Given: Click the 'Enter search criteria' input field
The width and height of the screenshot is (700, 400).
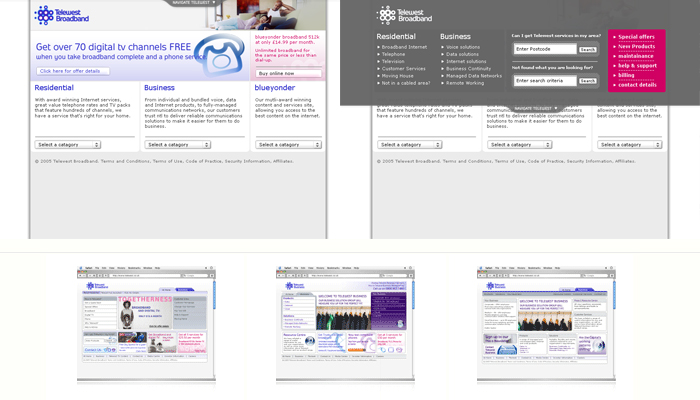Looking at the screenshot, I should point(545,81).
